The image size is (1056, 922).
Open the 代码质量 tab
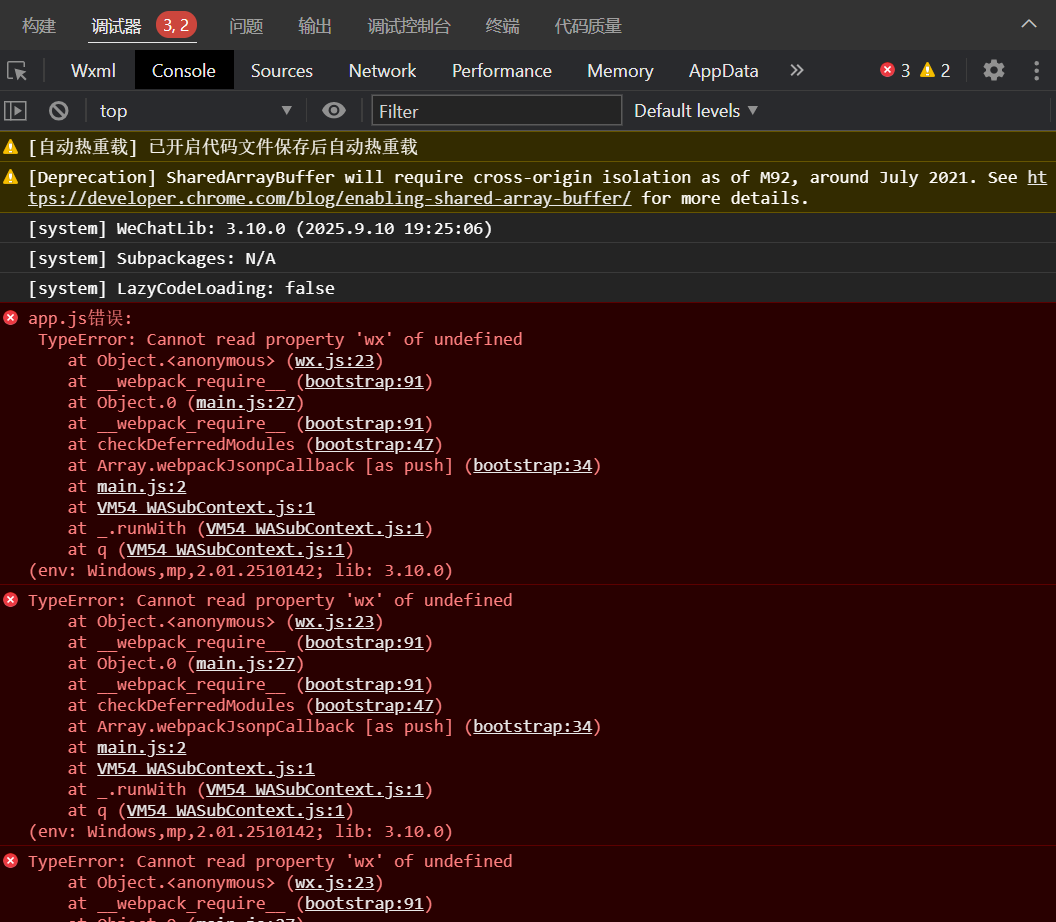pyautogui.click(x=588, y=27)
